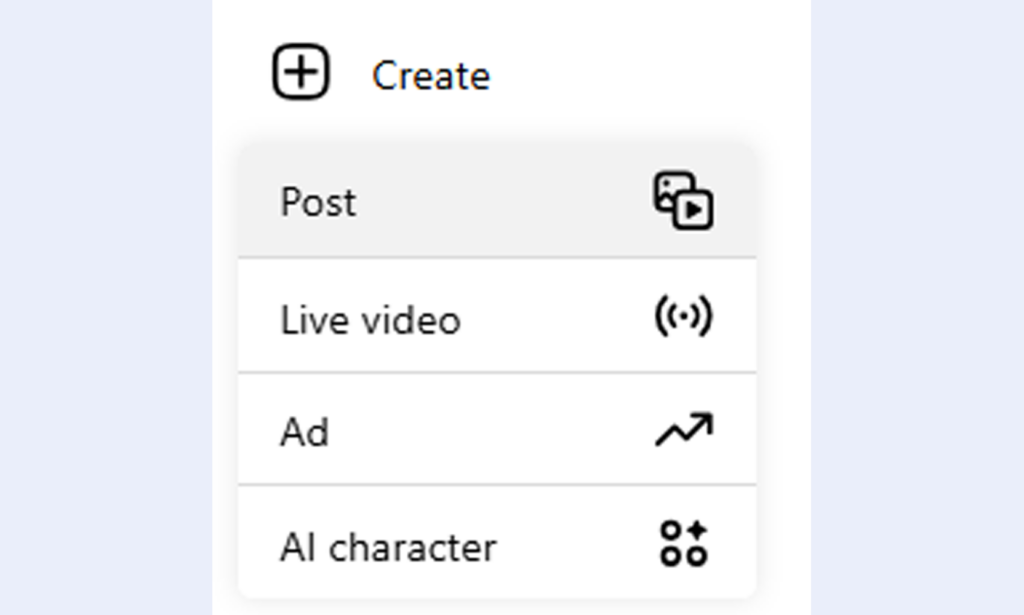
Task: Select the Ad menu entry
Action: 497,431
